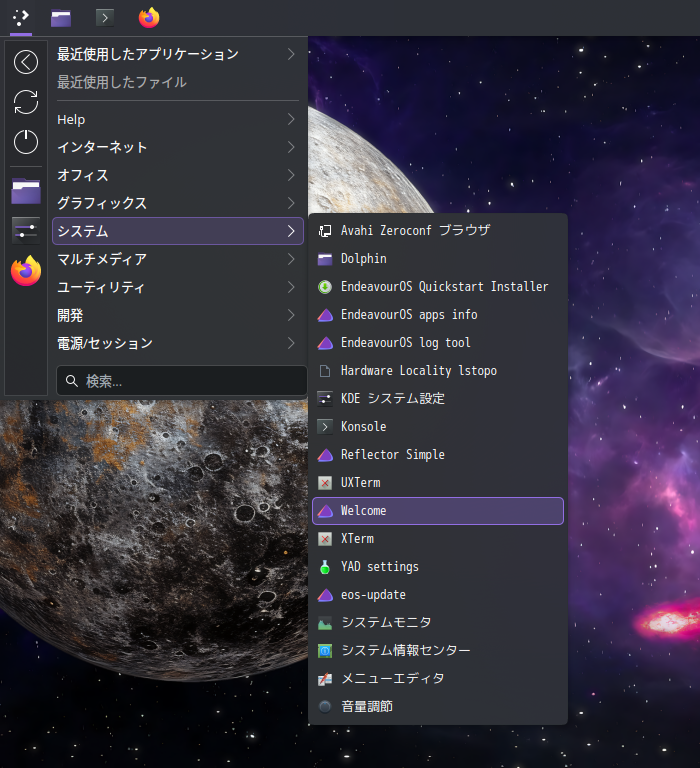
Task: Click the KDE システム設定 icon
Action: click(x=325, y=399)
